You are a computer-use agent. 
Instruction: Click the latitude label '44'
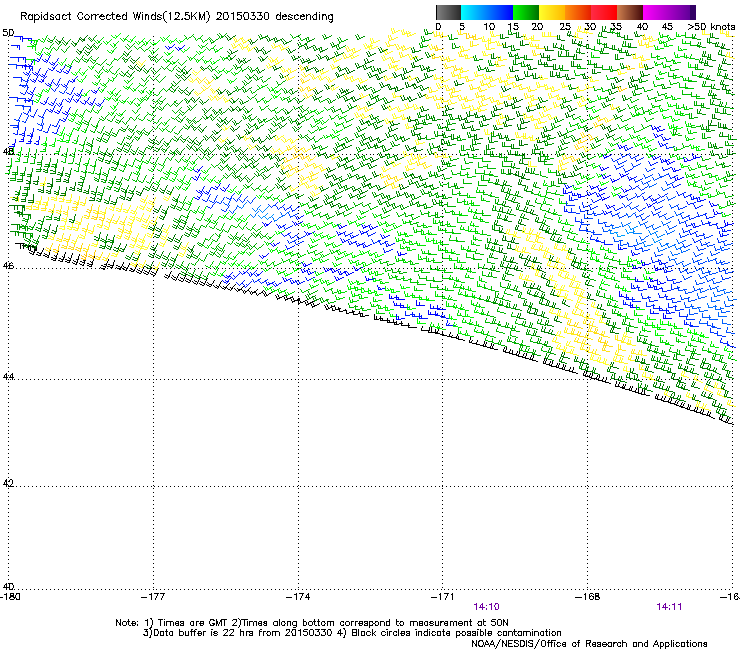pos(8,377)
